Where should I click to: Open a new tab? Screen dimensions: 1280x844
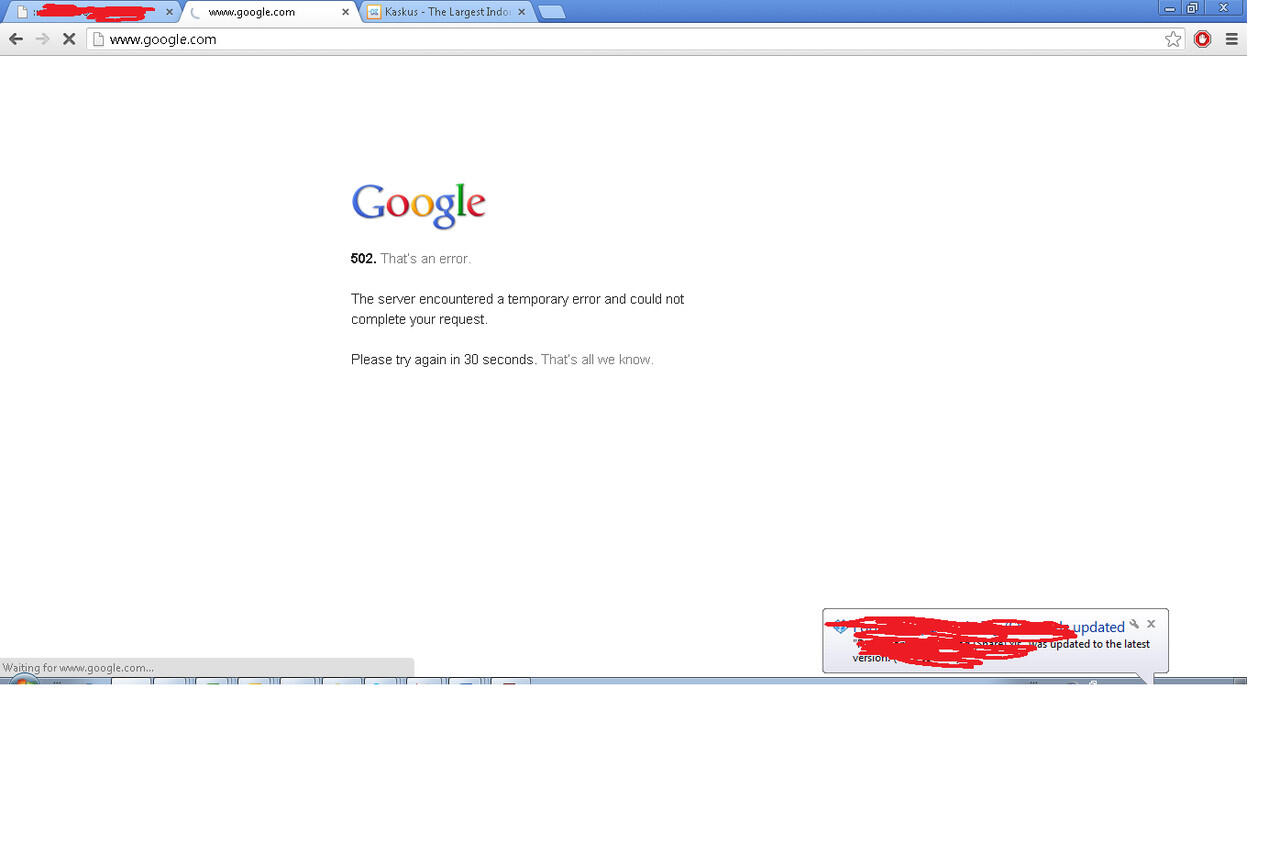click(552, 12)
